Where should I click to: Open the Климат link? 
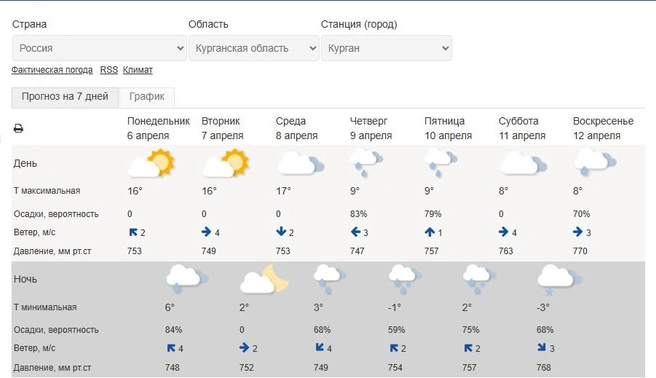coord(138,70)
